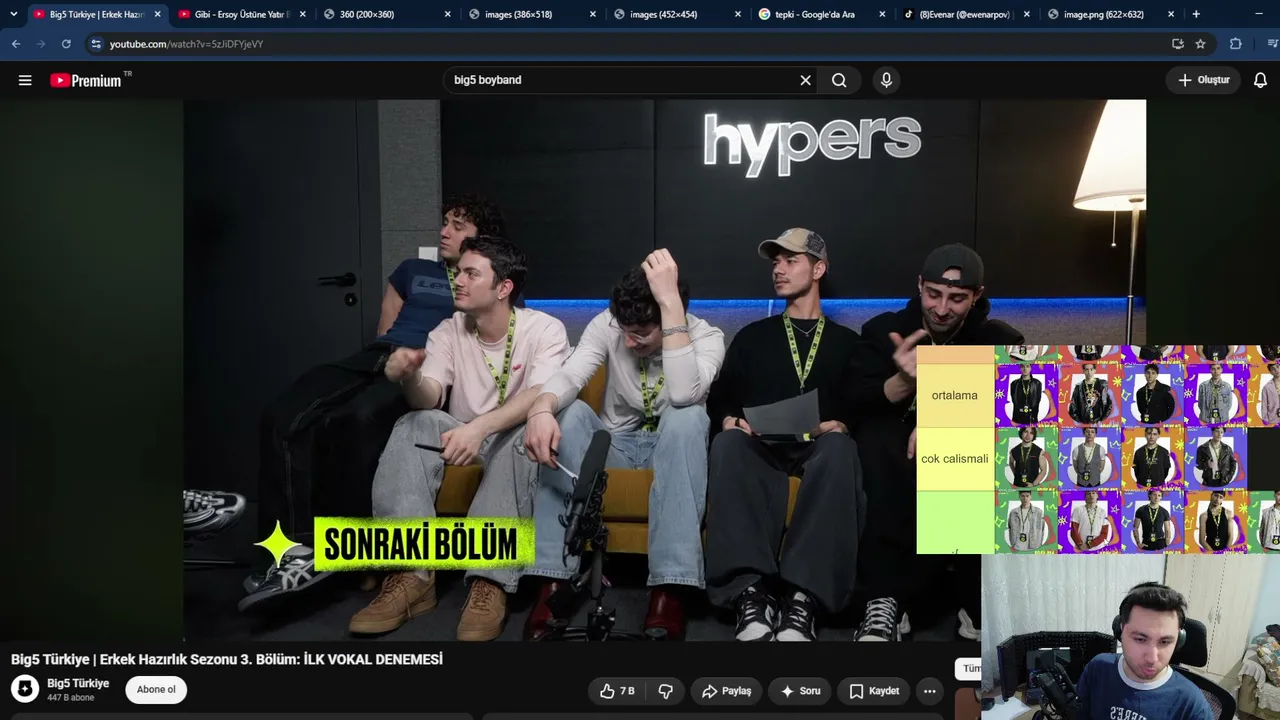Viewport: 1280px width, 720px height.
Task: Clear the search box with the X icon
Action: click(x=805, y=80)
